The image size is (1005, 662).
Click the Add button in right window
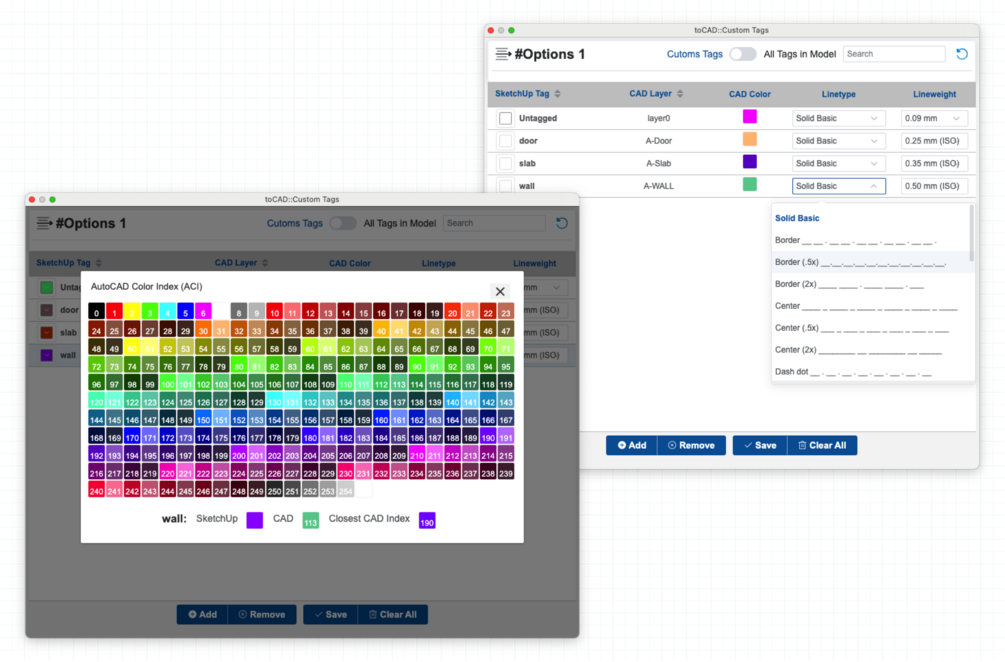(632, 445)
